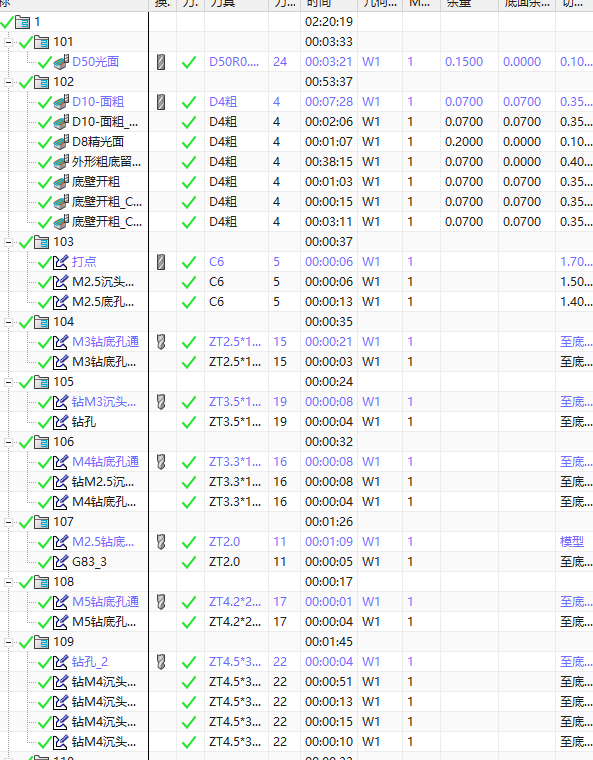Viewport: 593px width, 760px height.
Task: Click the G83_3 drilling operation icon
Action: [x=61, y=562]
